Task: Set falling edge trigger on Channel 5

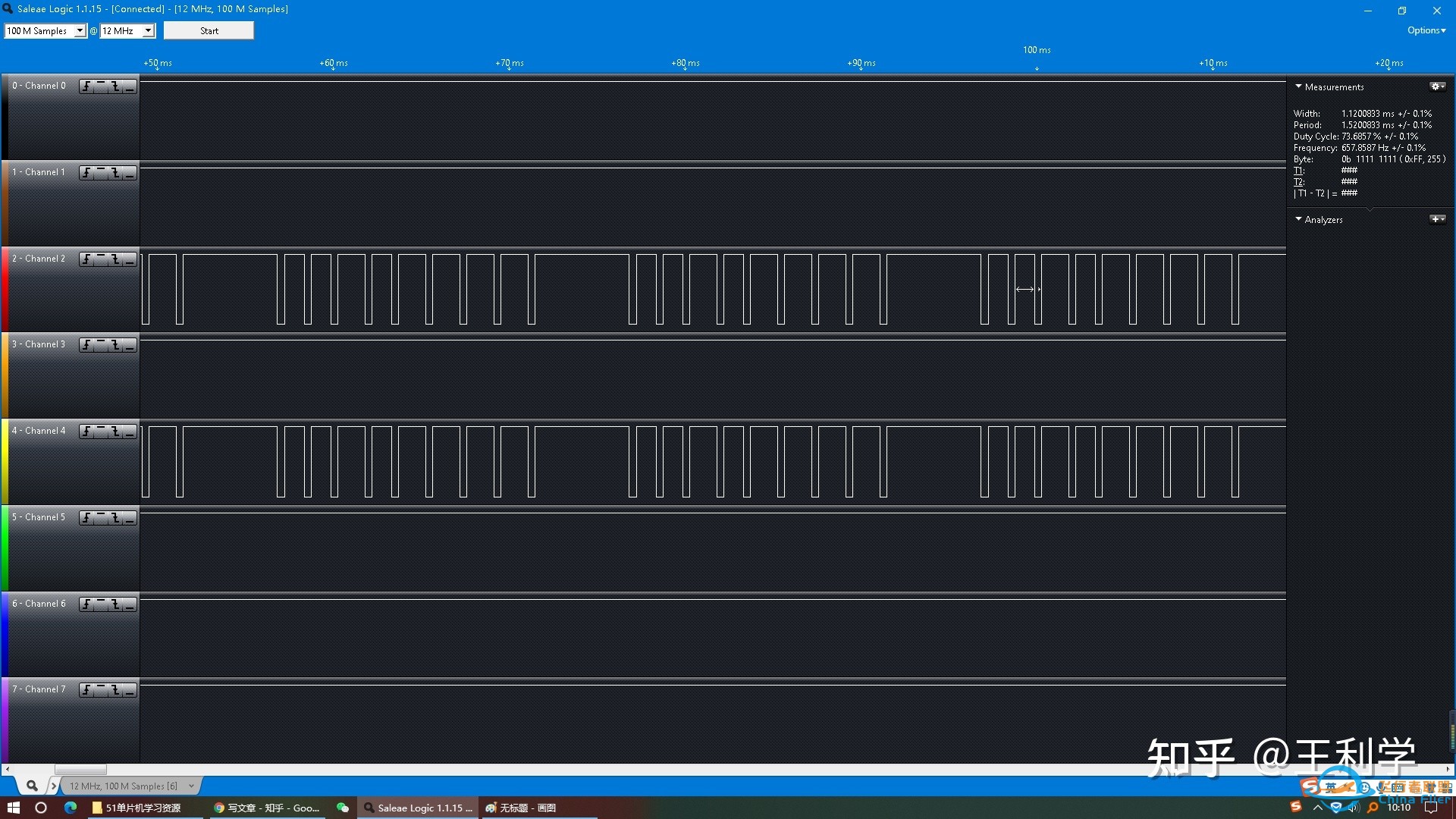Action: tap(115, 518)
